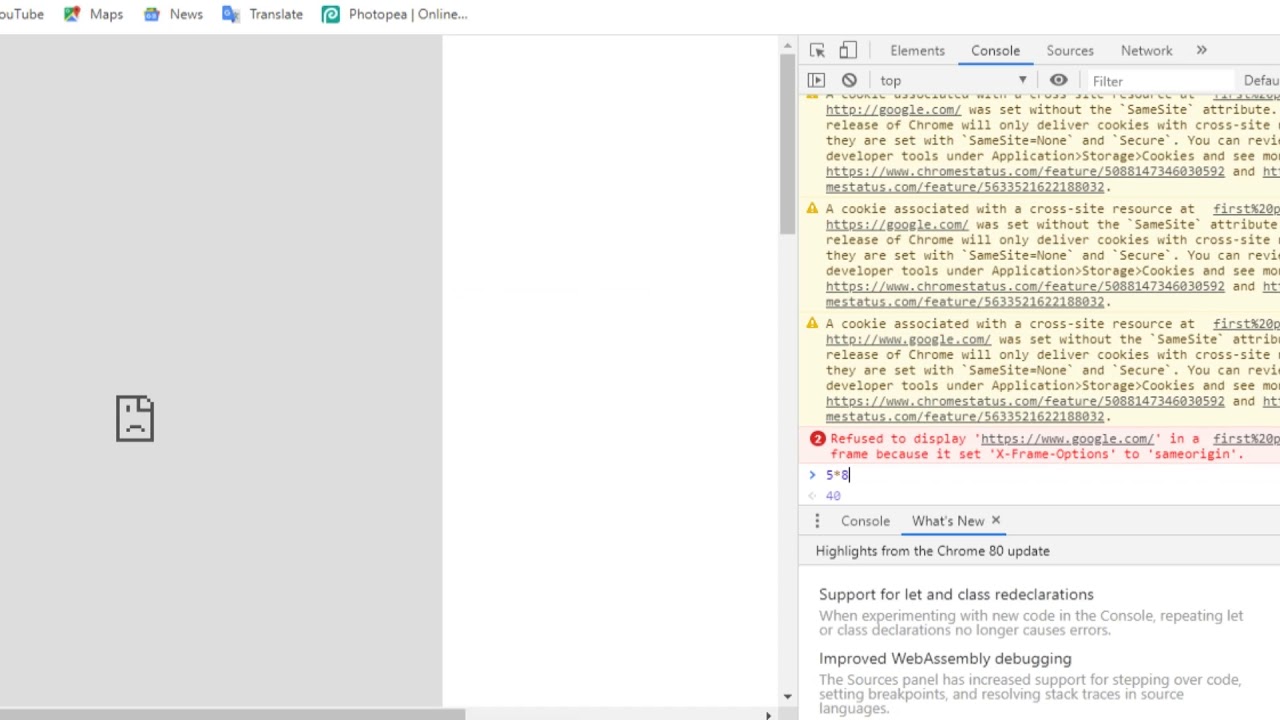Click the http://google.com/ link

(x=893, y=110)
